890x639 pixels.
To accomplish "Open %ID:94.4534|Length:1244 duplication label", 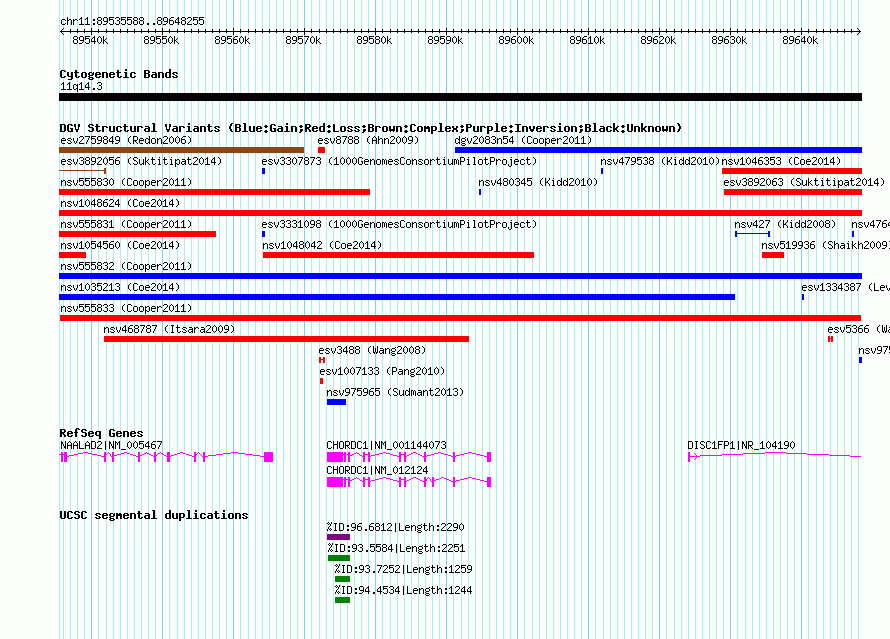I will pyautogui.click(x=404, y=590).
